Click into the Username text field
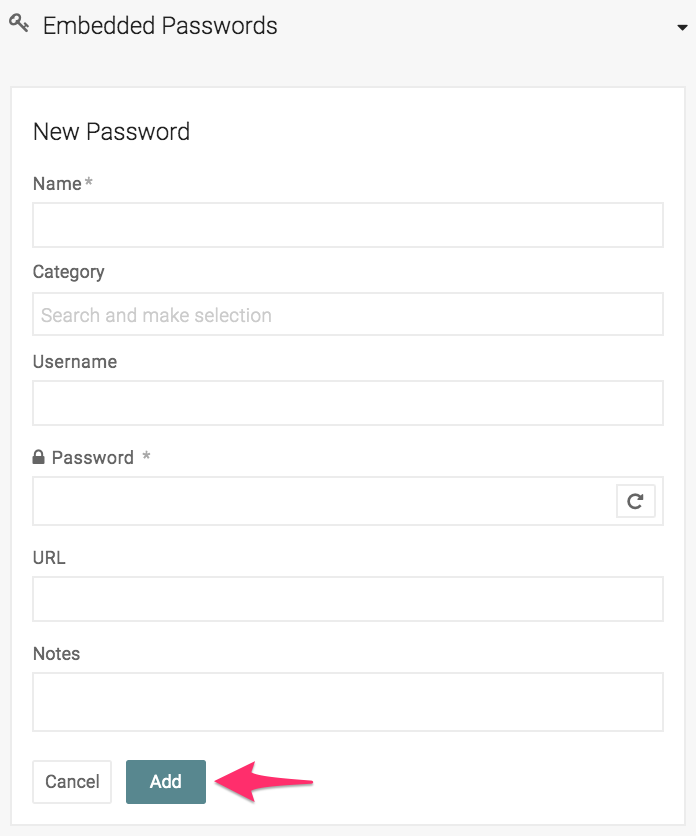 click(348, 403)
